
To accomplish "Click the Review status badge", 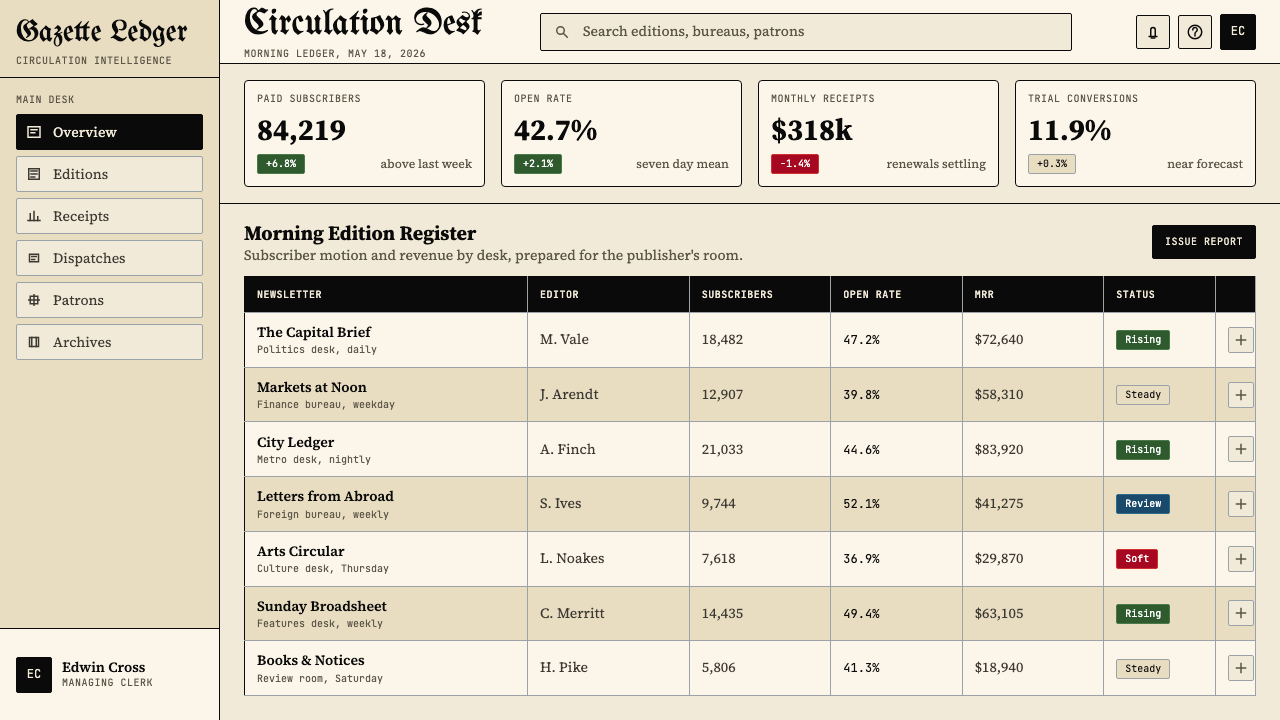I will (x=1143, y=504).
